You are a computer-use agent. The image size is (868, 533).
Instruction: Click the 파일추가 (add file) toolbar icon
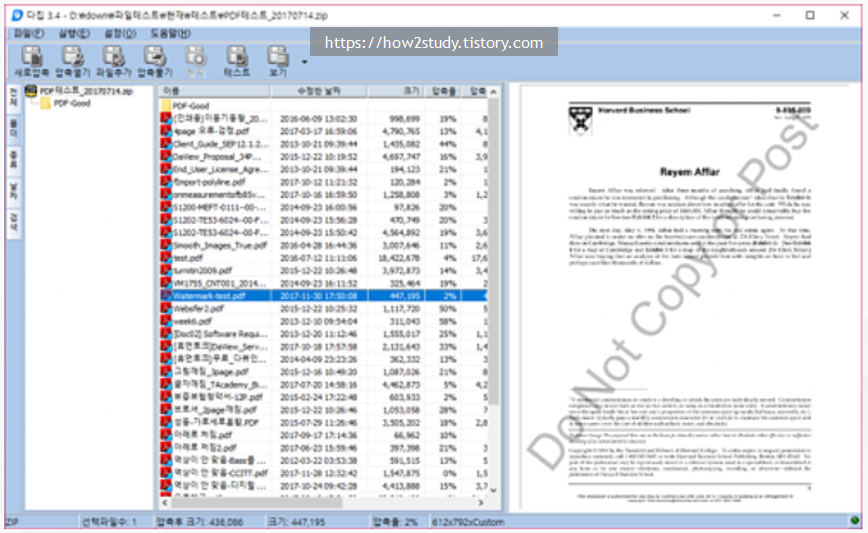113,61
